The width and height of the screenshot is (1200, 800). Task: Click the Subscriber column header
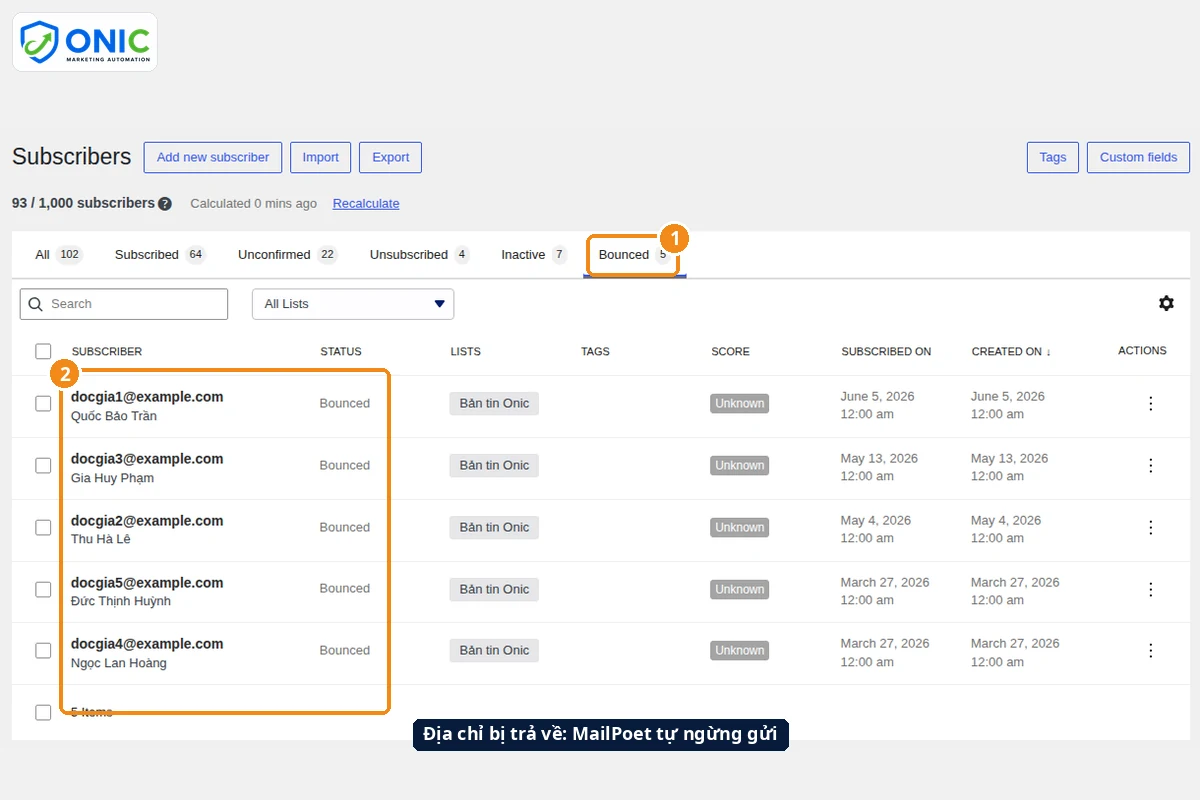[x=107, y=352]
